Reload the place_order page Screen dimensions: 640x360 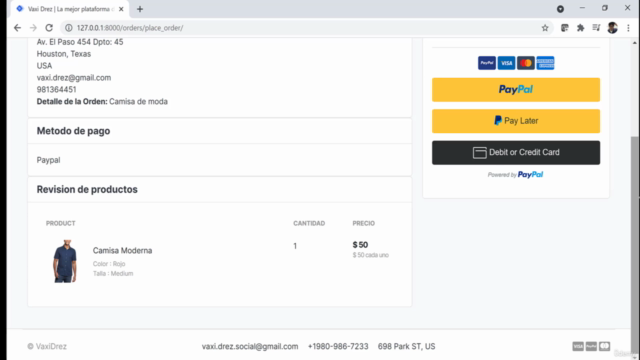pos(49,28)
